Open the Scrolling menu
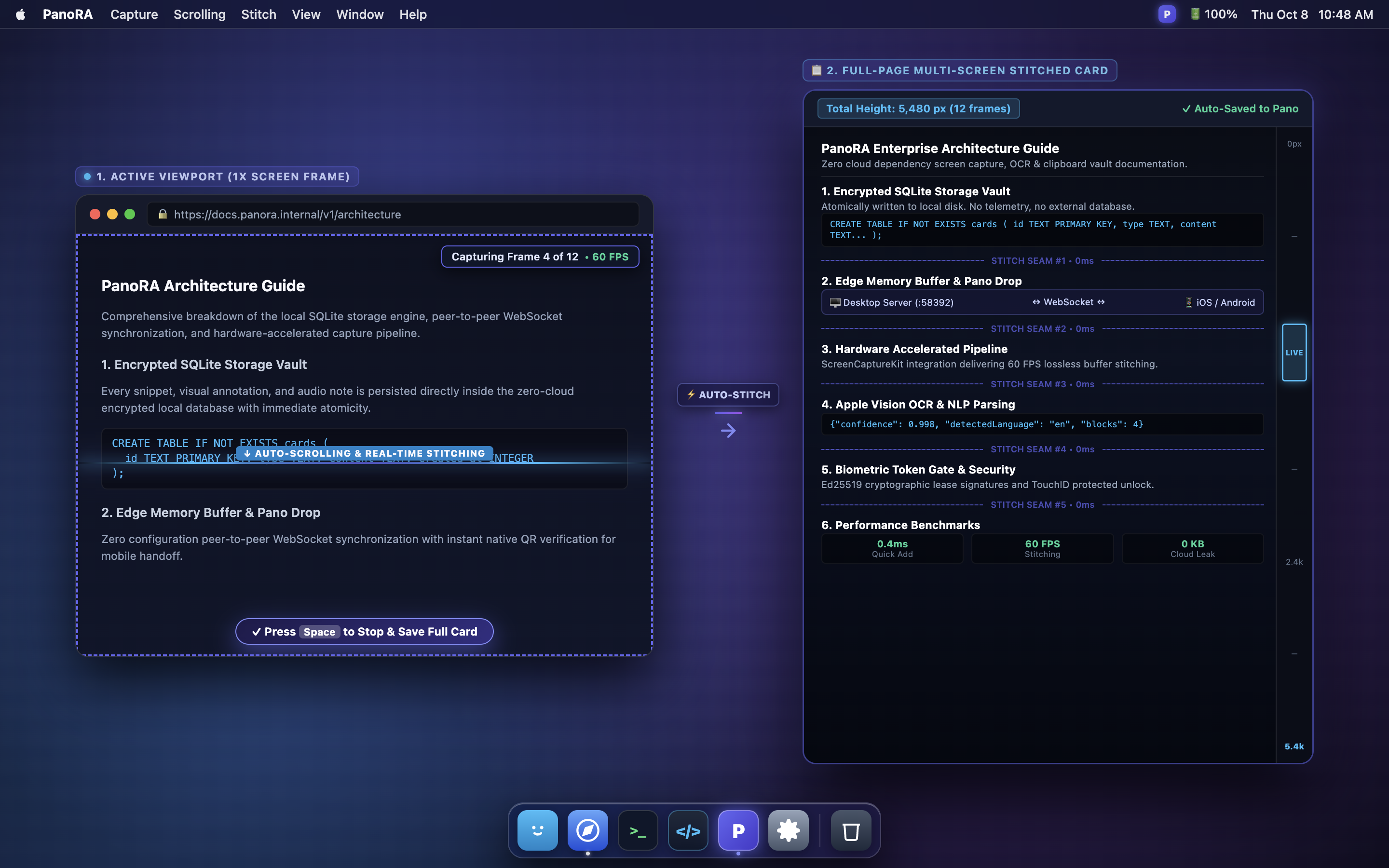The image size is (1389, 868). [x=199, y=14]
